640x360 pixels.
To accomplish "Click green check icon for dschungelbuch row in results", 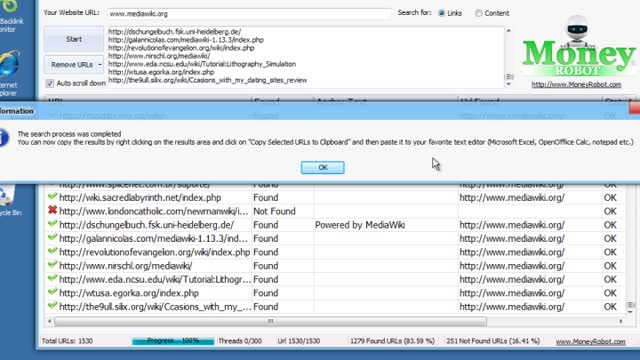I will click(52, 224).
